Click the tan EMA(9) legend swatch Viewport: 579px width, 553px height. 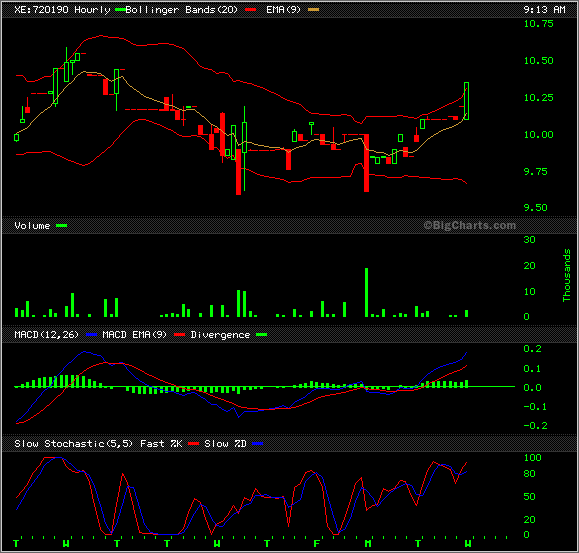pyautogui.click(x=314, y=10)
